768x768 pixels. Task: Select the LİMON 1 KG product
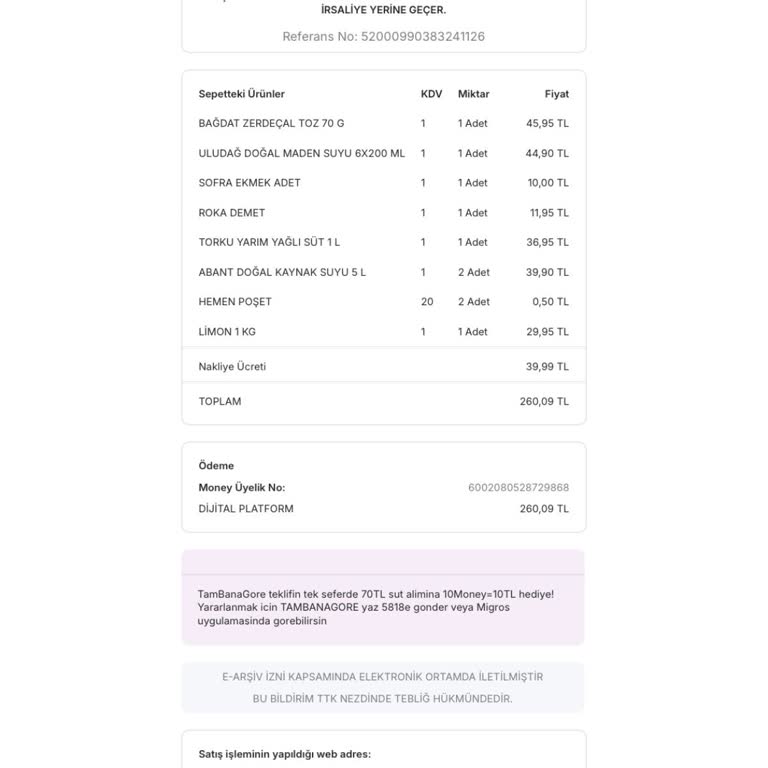click(227, 332)
